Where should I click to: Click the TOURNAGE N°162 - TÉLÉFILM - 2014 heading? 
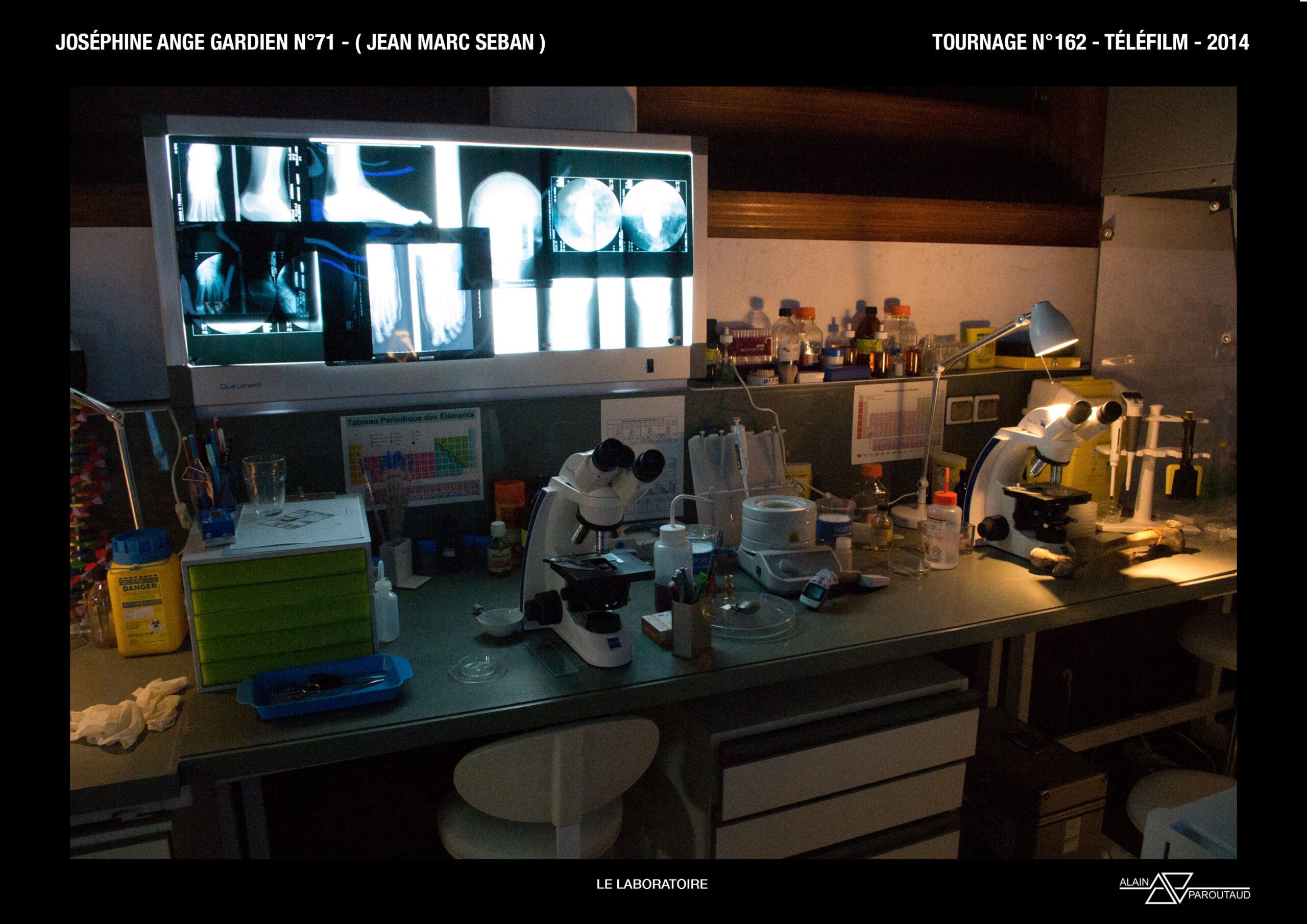pos(1090,42)
